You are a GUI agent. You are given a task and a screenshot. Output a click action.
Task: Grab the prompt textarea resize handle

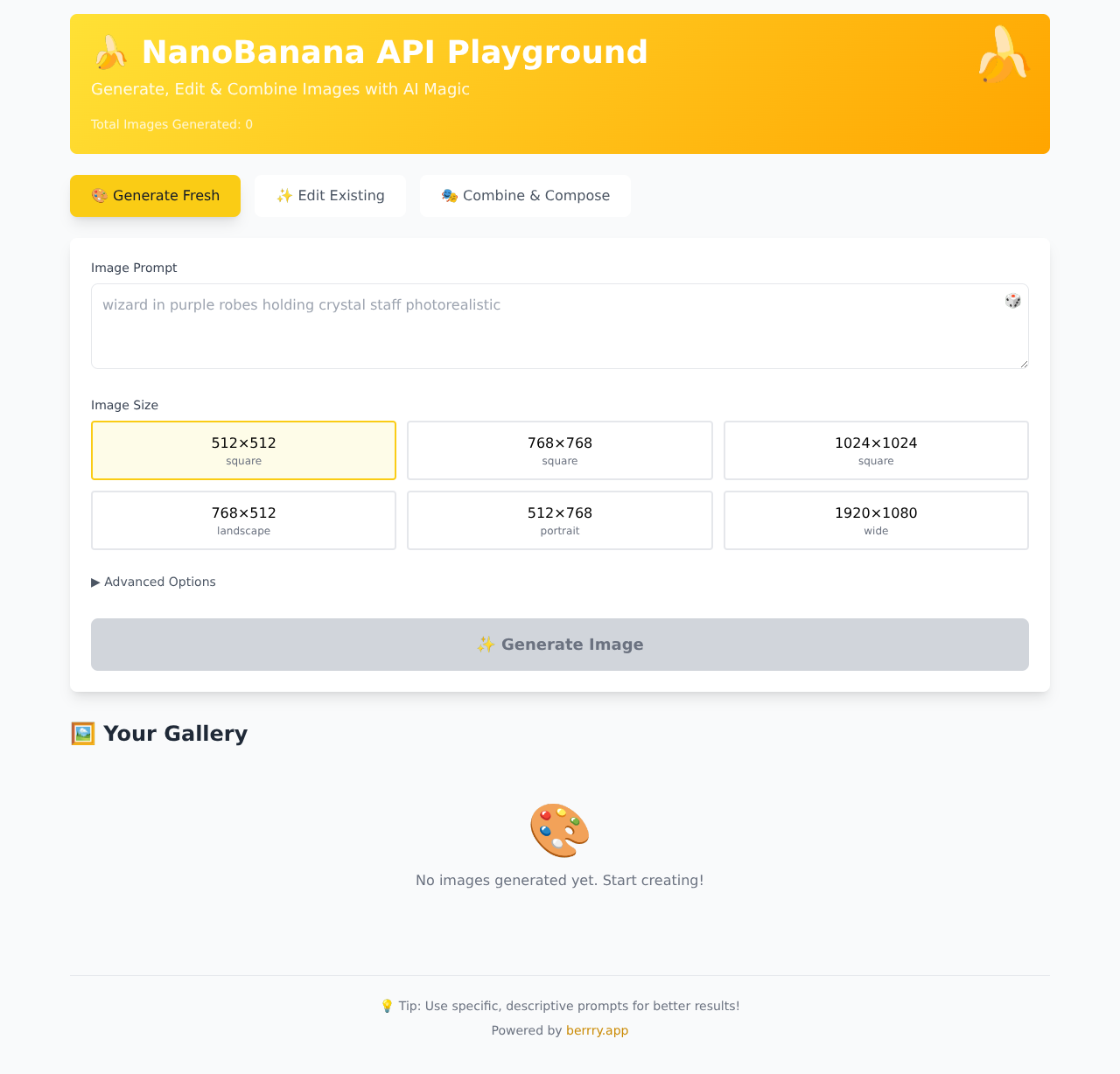pyautogui.click(x=1023, y=363)
